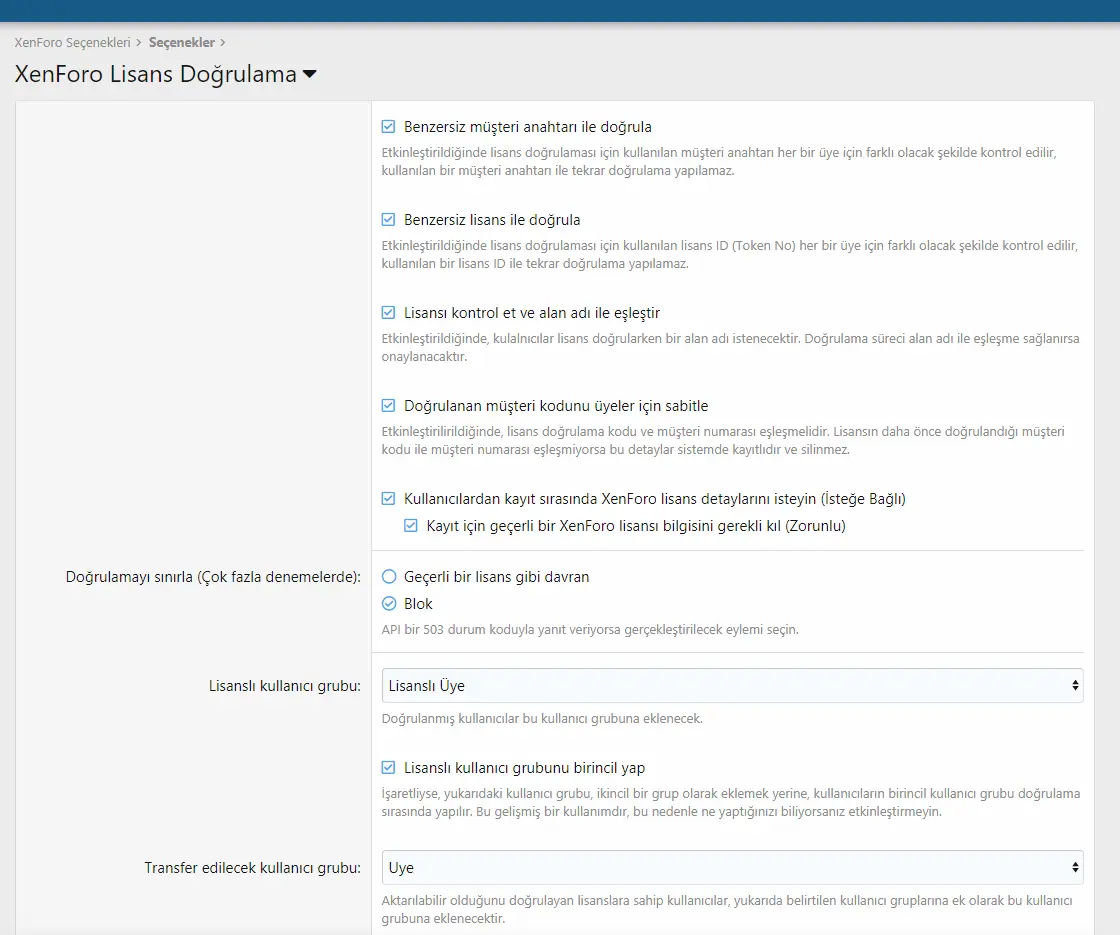This screenshot has width=1120, height=935.
Task: Open 'Transfer edilecek kullanıcı grubu' dropdown
Action: (x=732, y=867)
